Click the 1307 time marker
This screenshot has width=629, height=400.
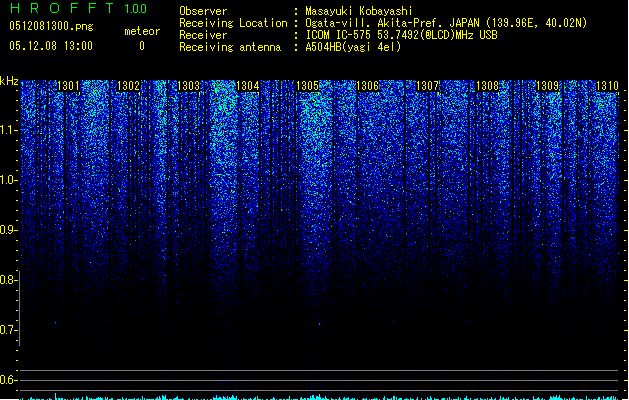coord(427,86)
